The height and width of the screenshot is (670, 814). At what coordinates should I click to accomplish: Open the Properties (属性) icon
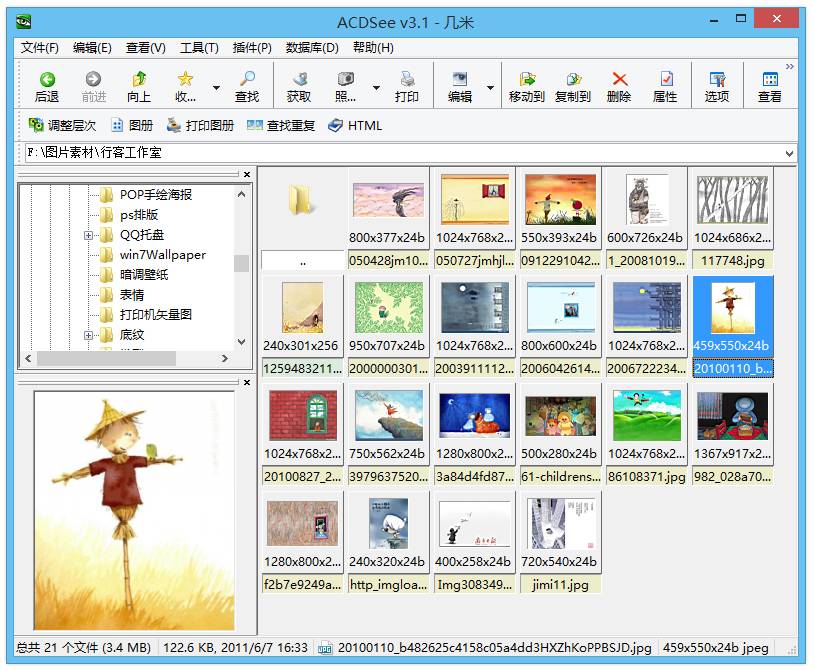666,79
